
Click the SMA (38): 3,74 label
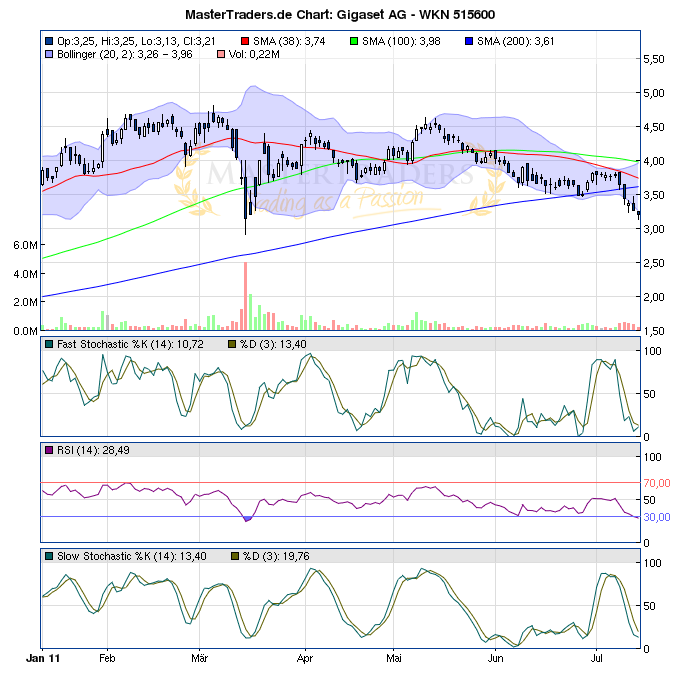coord(289,41)
